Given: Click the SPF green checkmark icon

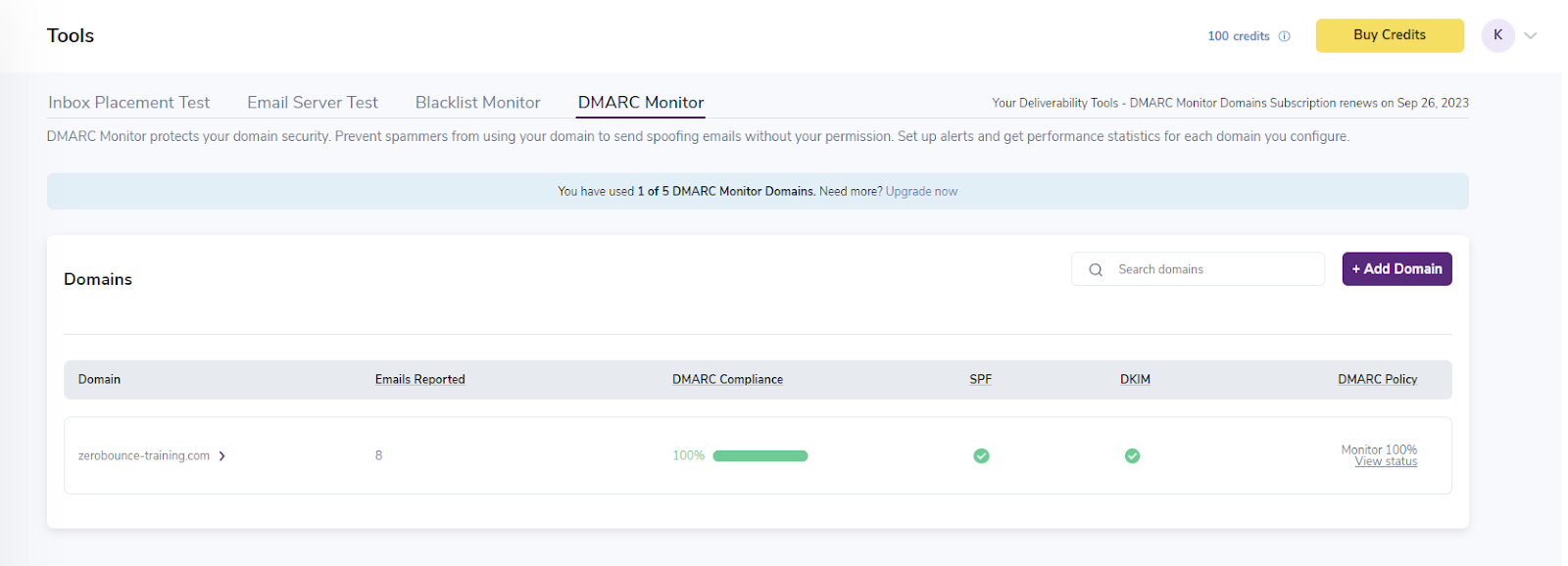Looking at the screenshot, I should coord(981,455).
